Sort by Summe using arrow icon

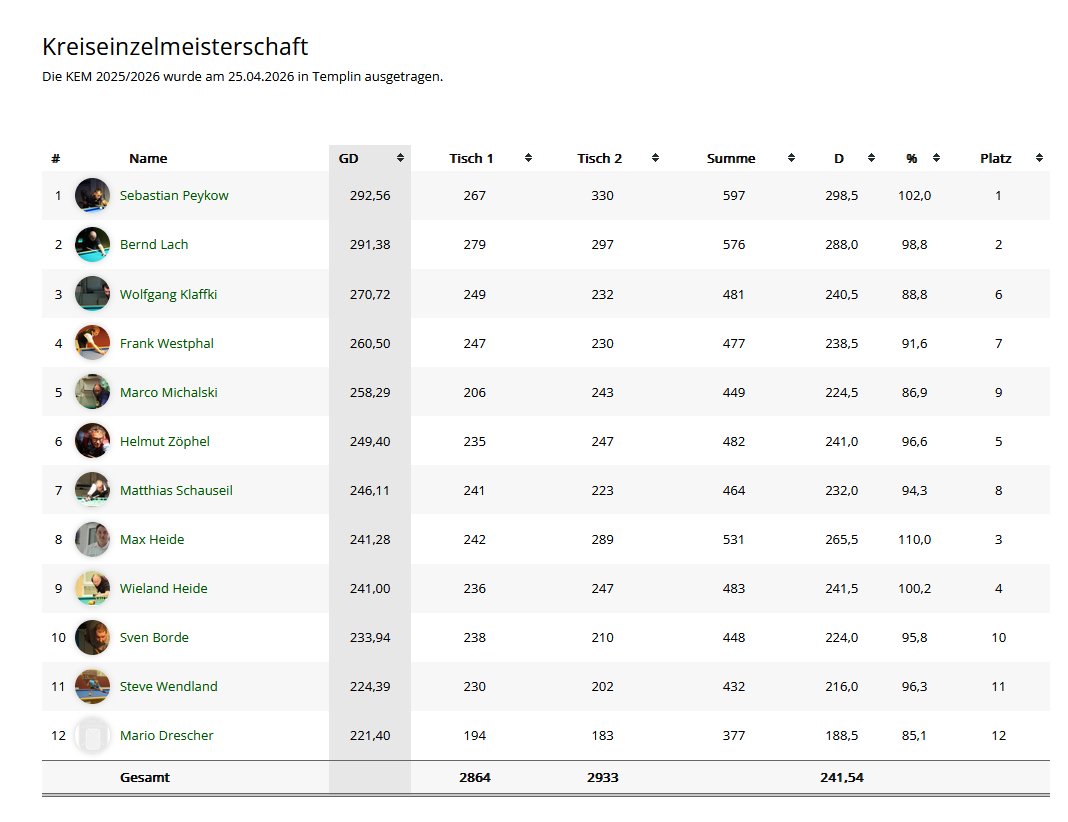(791, 158)
